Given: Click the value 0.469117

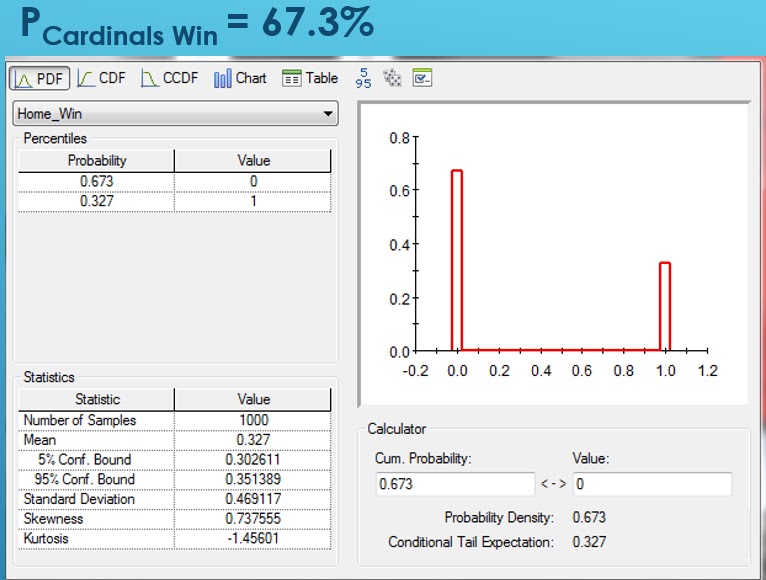Looking at the screenshot, I should click(253, 499).
